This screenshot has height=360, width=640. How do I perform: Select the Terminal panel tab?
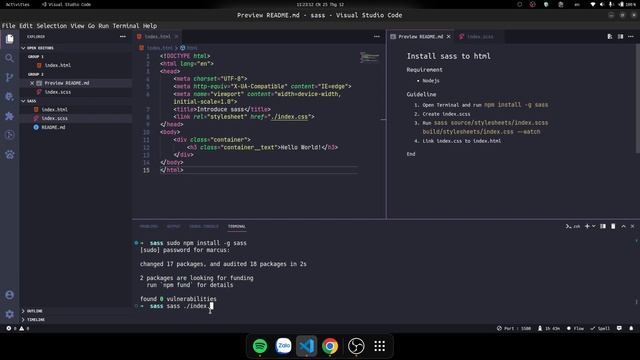click(x=237, y=226)
